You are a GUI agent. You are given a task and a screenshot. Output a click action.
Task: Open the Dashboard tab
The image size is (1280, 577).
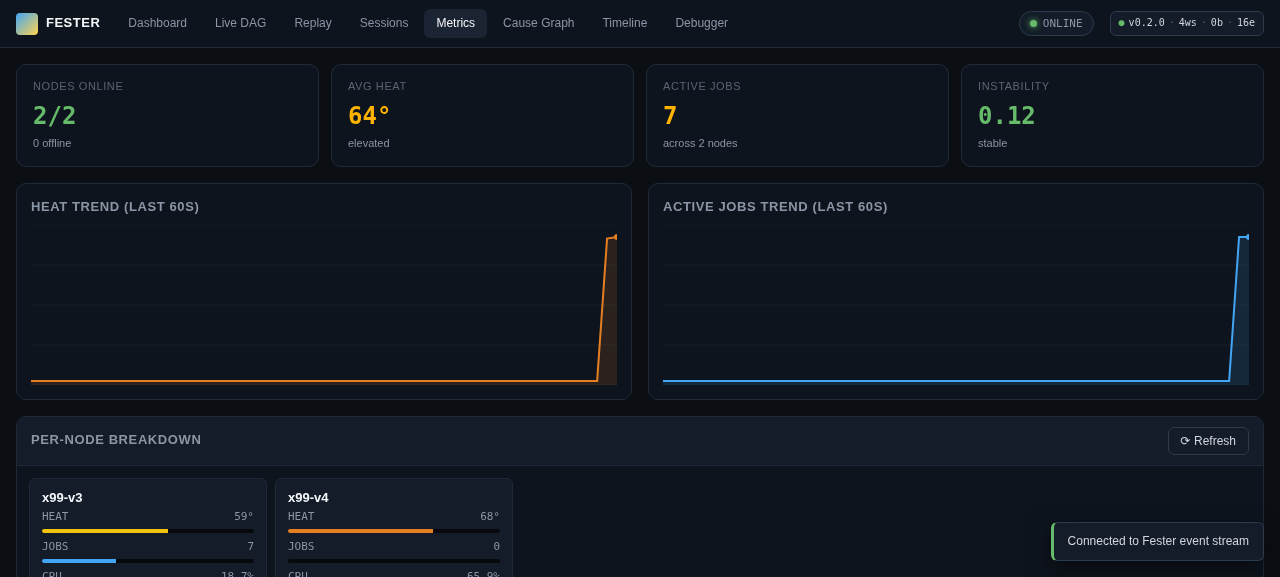coord(157,23)
